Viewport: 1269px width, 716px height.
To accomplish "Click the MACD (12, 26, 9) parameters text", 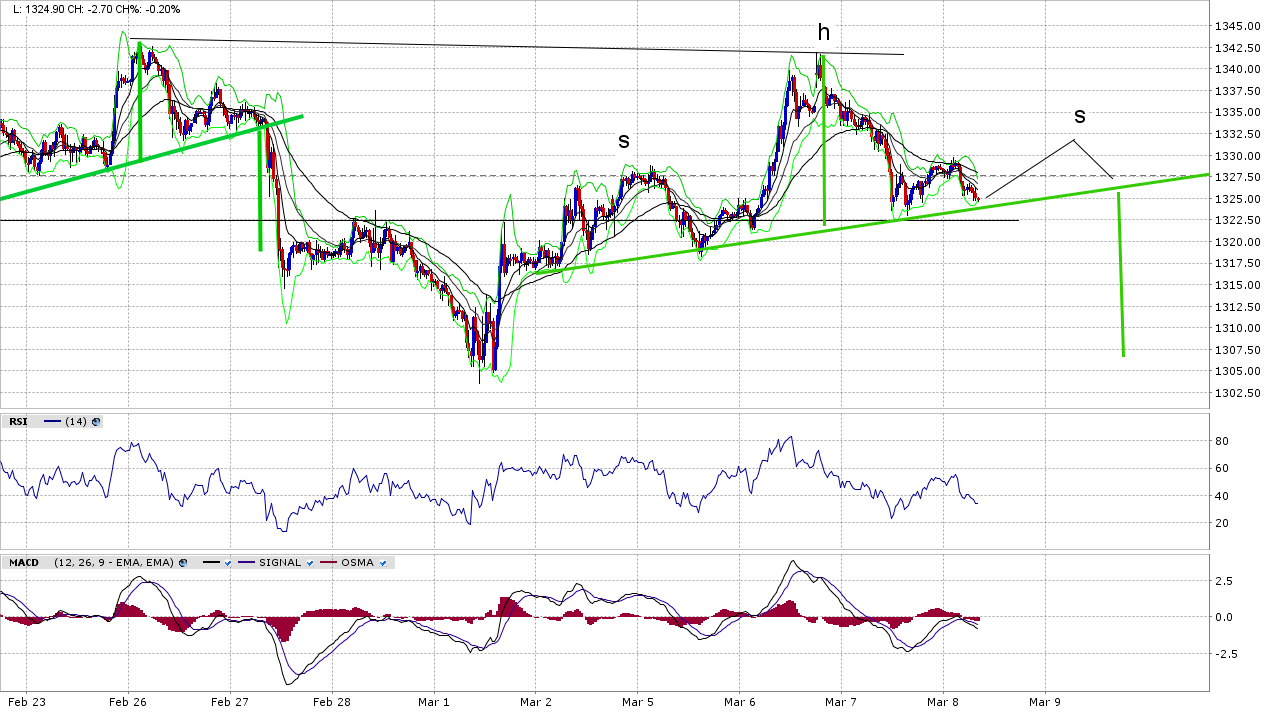I will click(x=114, y=563).
